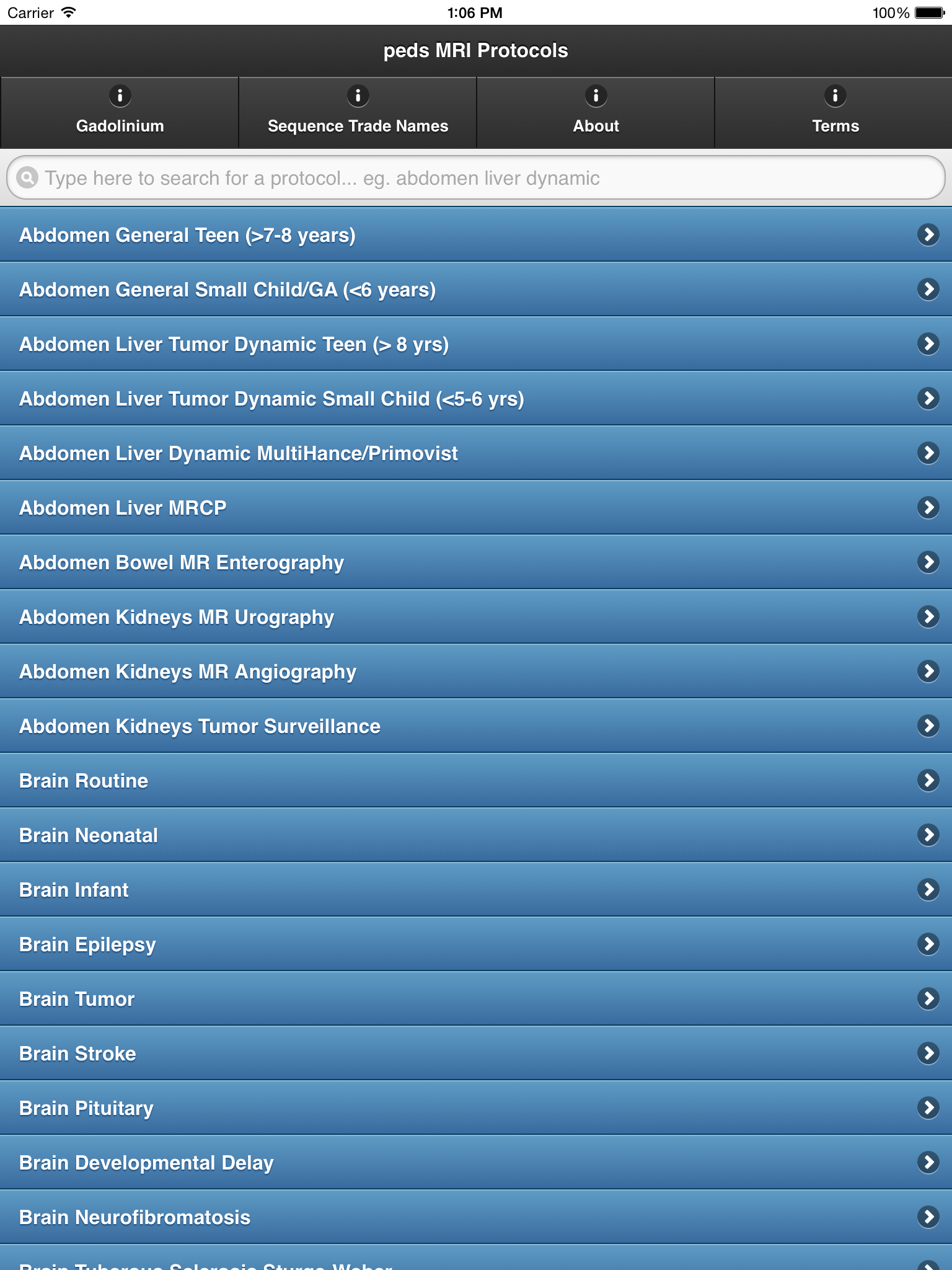Click the Wi-Fi icon in status bar
Image resolution: width=952 pixels, height=1270 pixels.
(69, 12)
